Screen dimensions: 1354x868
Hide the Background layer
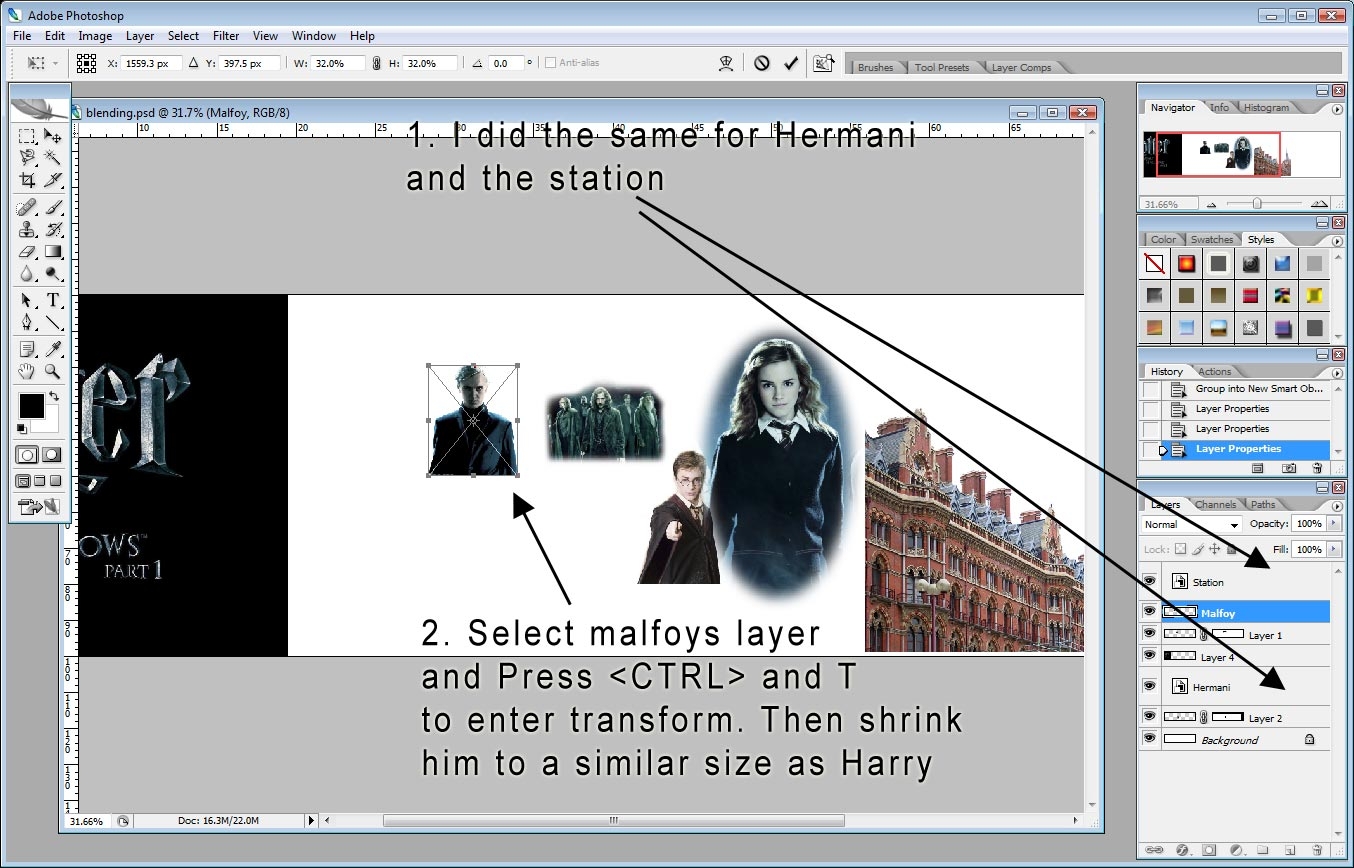point(1149,740)
